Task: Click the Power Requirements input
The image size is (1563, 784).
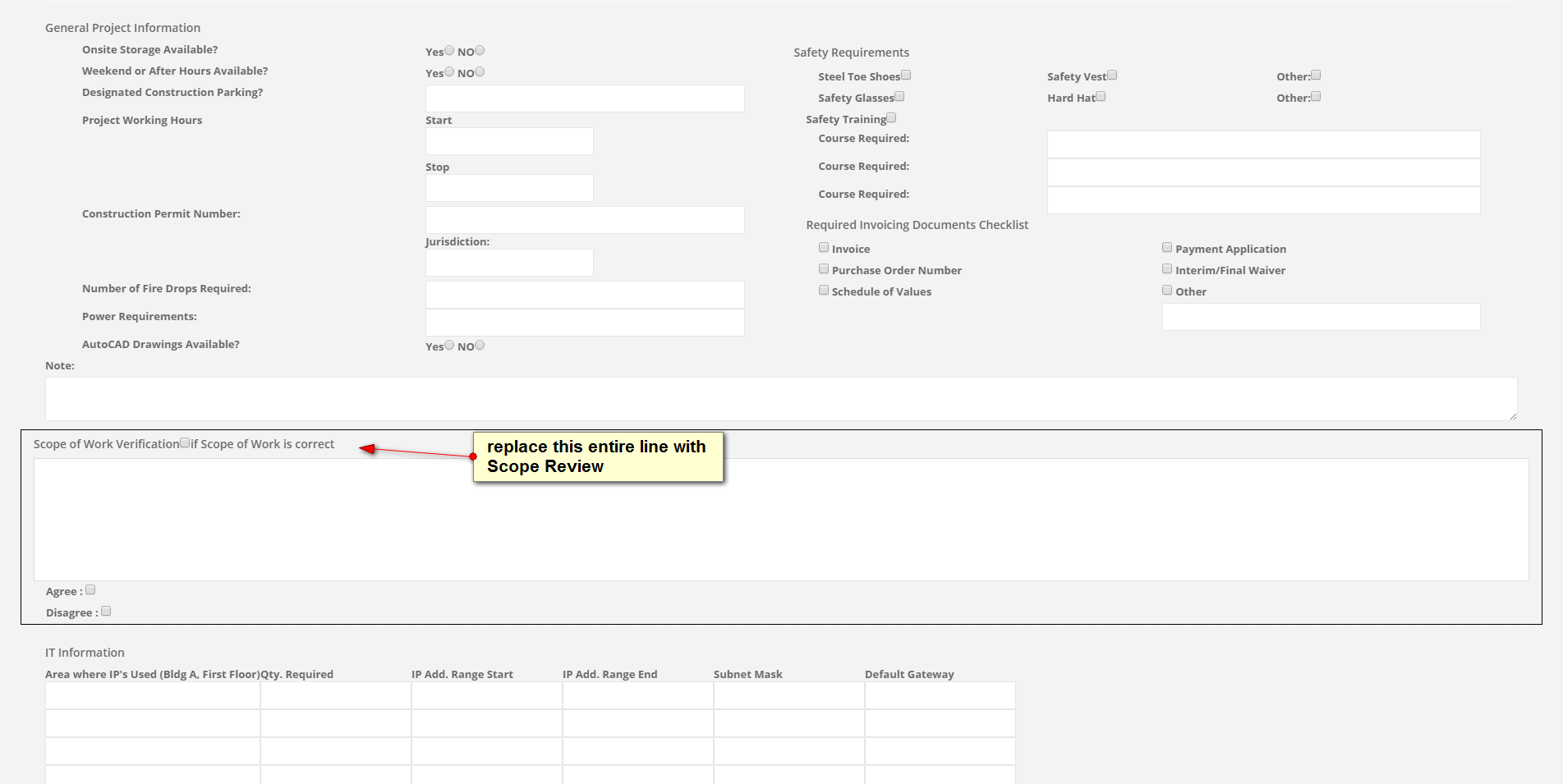Action: (585, 323)
